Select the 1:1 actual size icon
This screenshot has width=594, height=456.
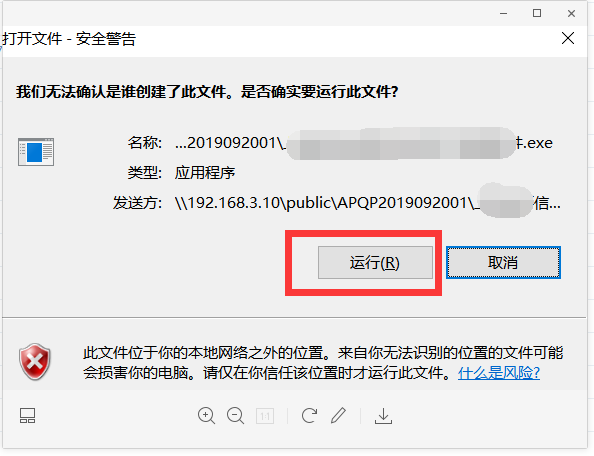point(265,416)
